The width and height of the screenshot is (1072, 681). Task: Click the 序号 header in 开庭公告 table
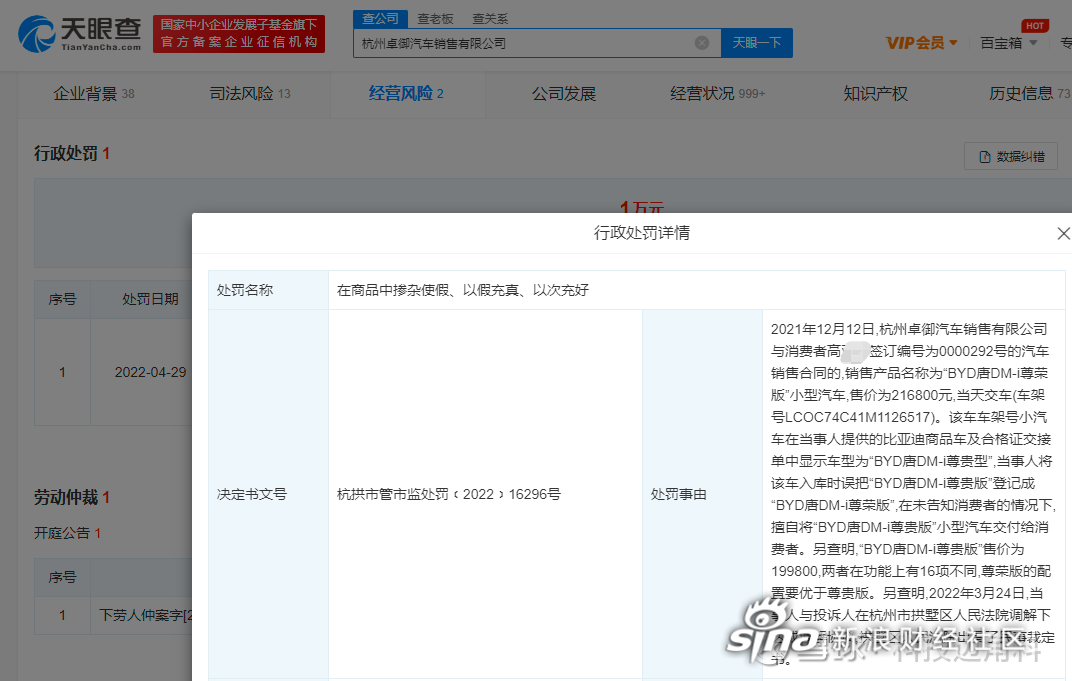(x=62, y=577)
